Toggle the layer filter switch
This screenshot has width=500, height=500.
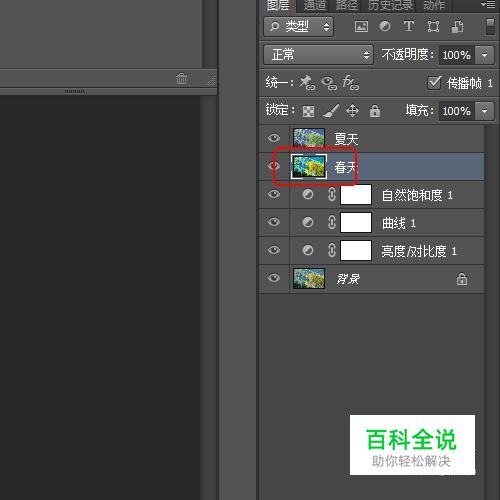coord(490,26)
